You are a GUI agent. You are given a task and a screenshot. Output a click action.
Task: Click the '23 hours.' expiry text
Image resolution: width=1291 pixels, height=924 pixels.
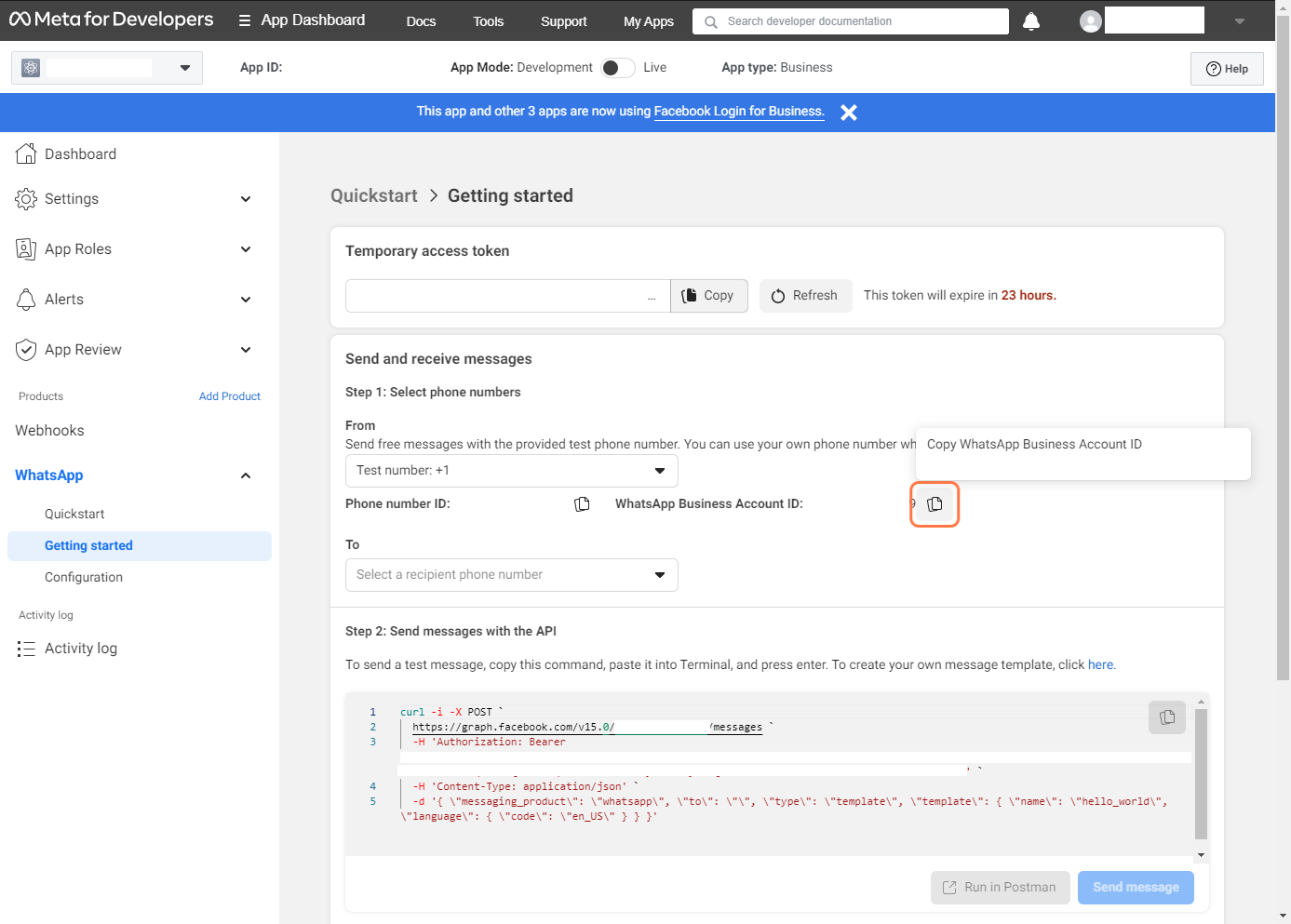tap(1029, 295)
